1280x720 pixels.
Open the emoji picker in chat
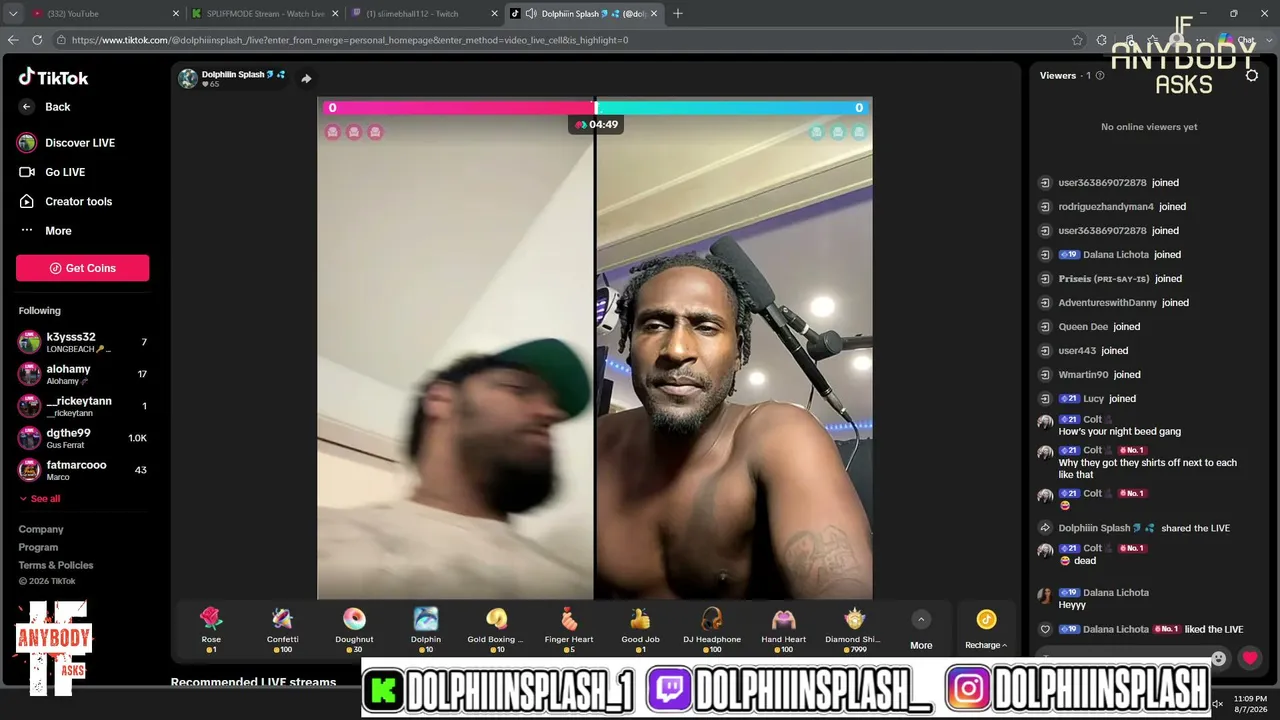[x=1218, y=658]
